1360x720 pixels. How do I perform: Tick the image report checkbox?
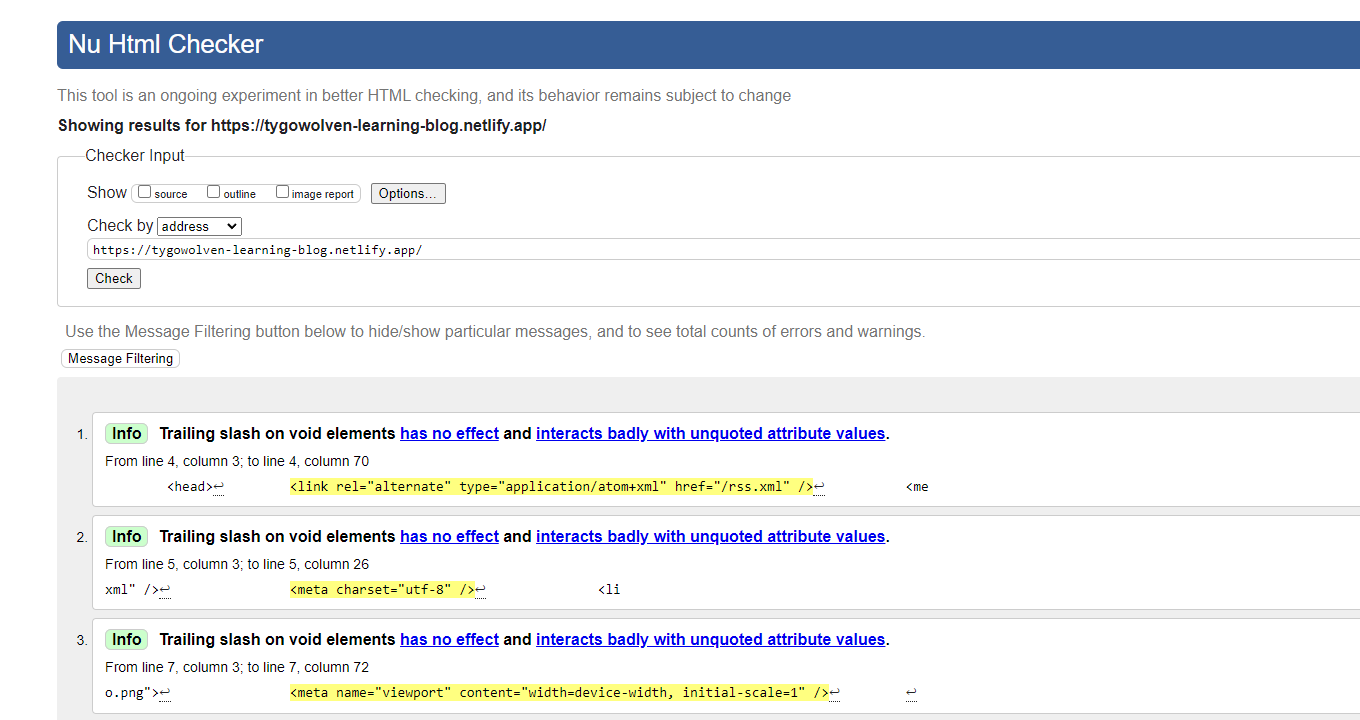click(282, 192)
